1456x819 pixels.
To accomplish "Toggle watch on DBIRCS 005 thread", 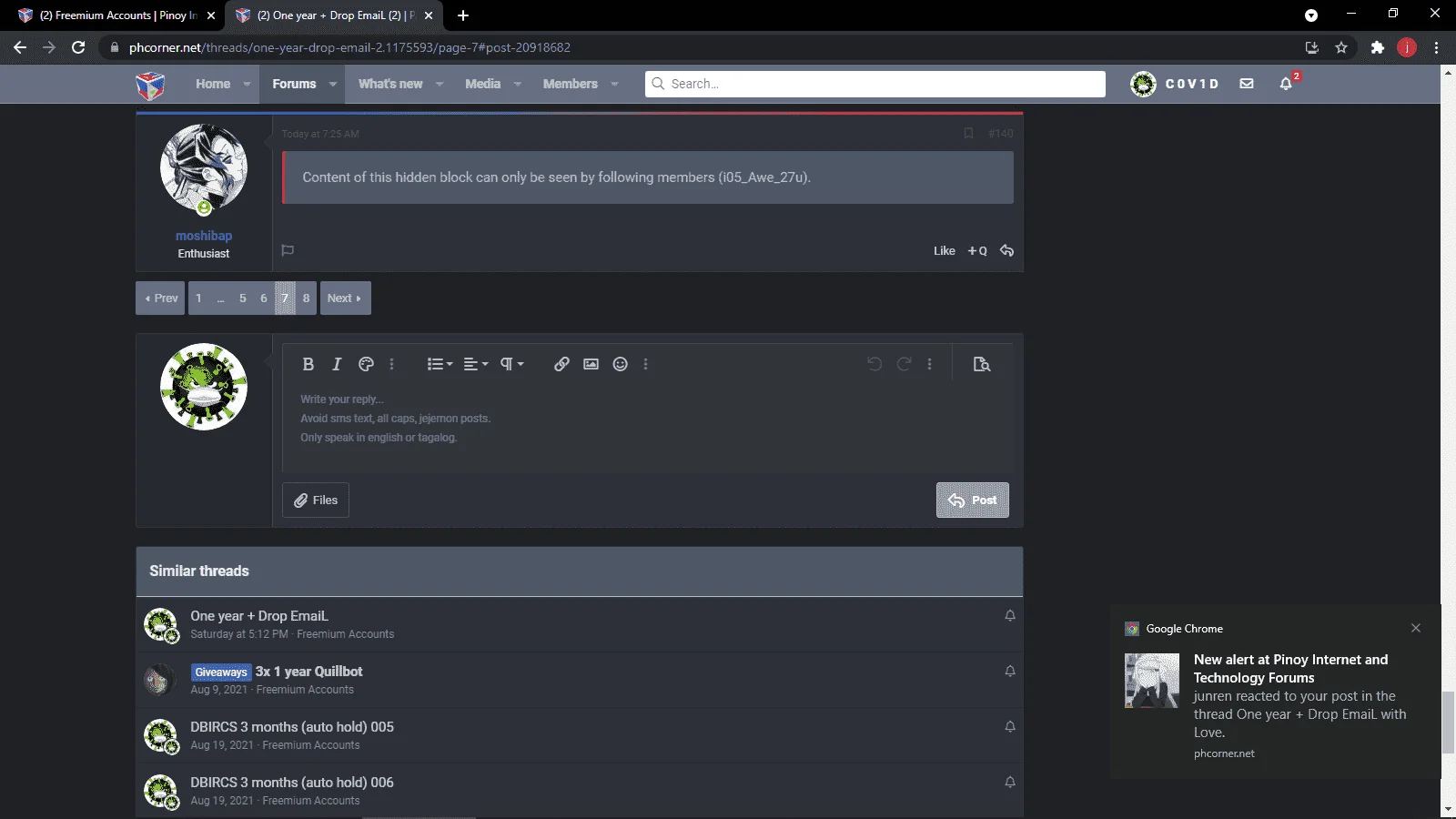I will click(x=1010, y=726).
